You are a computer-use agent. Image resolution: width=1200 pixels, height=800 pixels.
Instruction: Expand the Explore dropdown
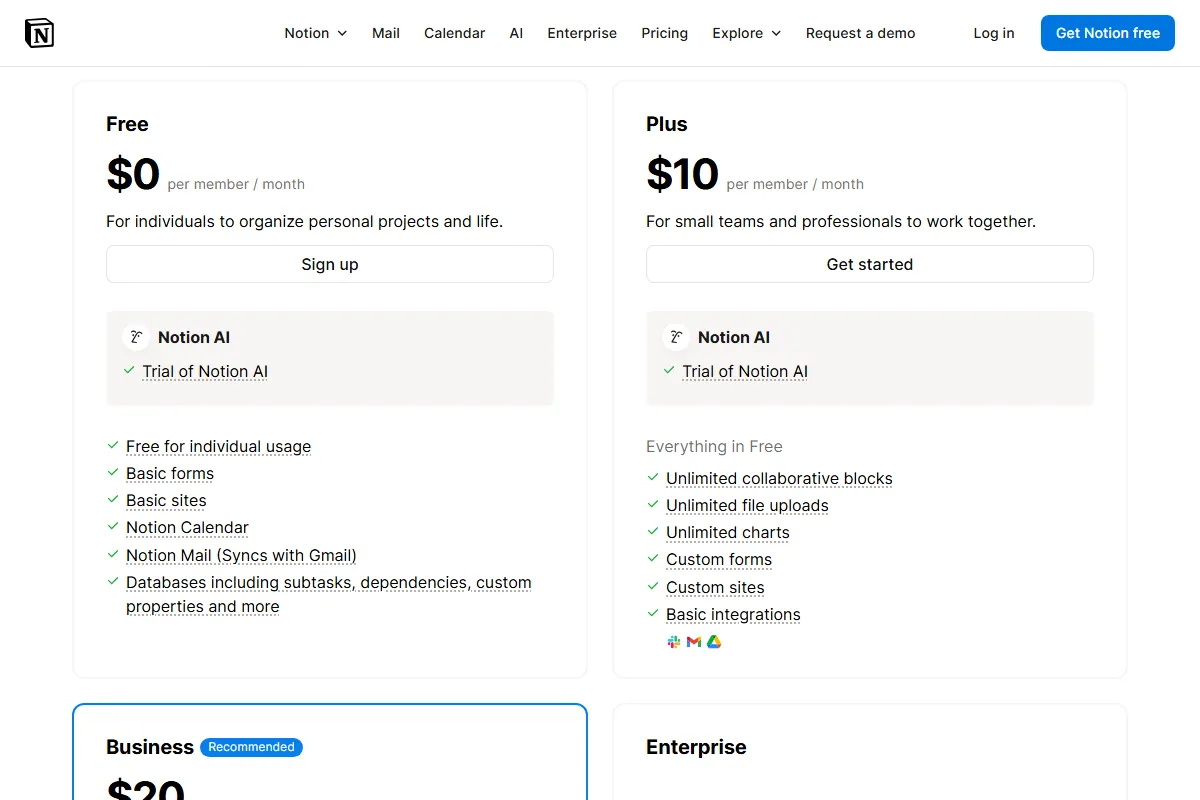coord(746,33)
